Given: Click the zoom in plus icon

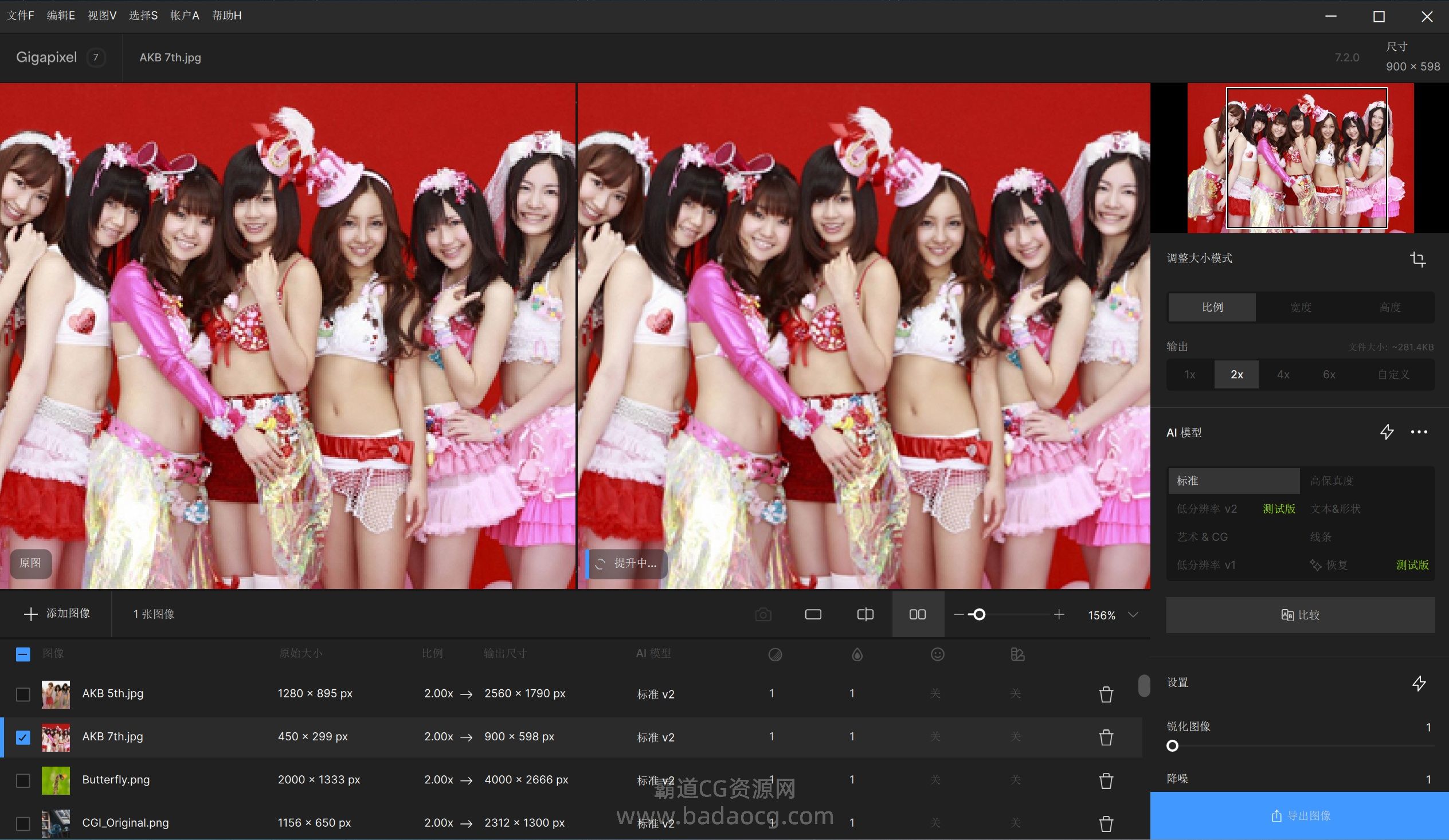Looking at the screenshot, I should [x=1059, y=615].
